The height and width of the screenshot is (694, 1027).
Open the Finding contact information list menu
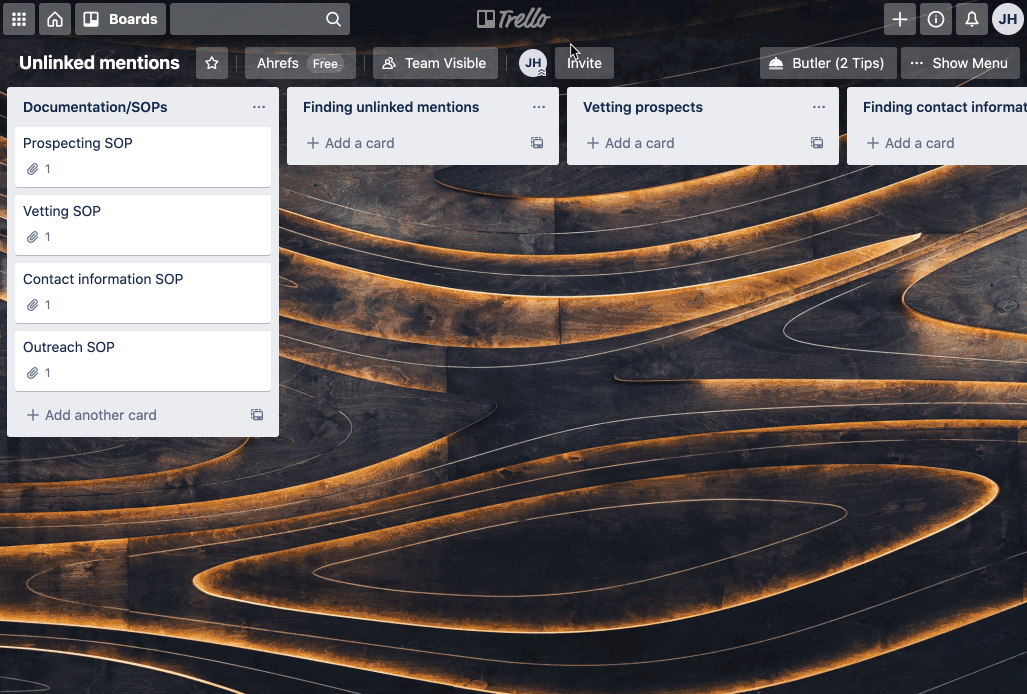pyautogui.click(x=1020, y=107)
